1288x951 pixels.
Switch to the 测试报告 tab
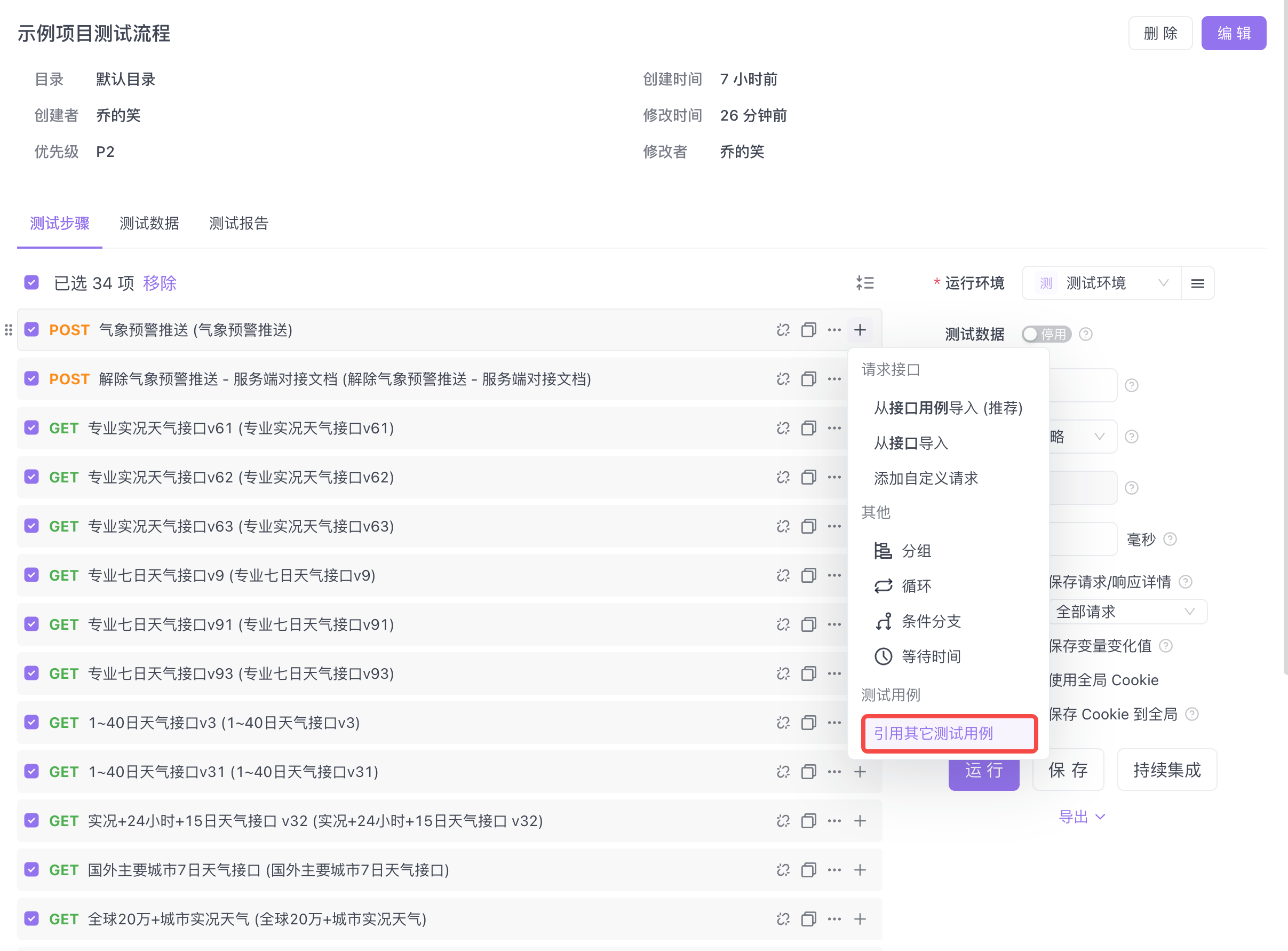point(239,224)
